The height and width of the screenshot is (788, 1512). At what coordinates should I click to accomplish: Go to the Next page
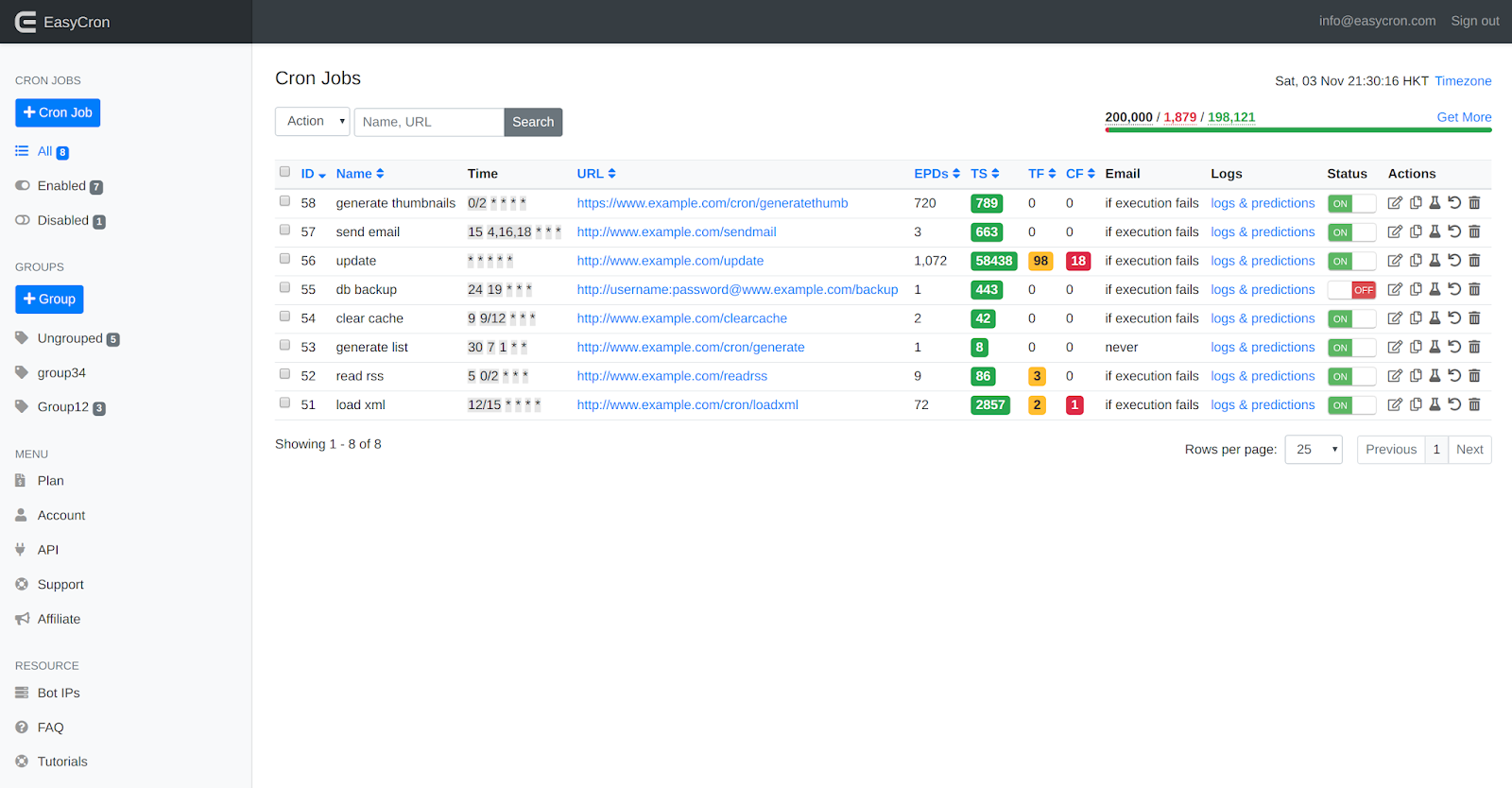point(1469,450)
